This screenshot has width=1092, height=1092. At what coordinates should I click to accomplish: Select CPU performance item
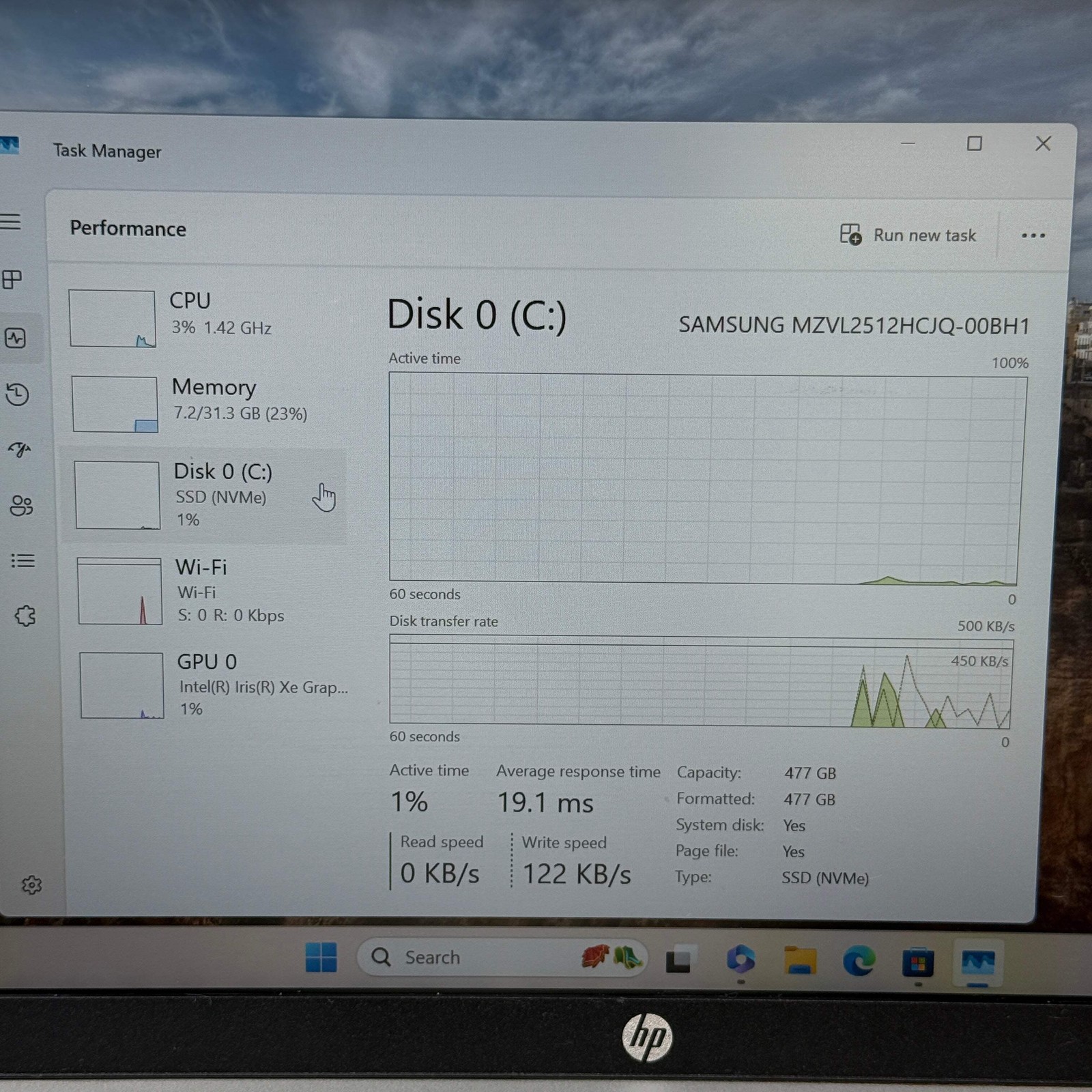click(205, 317)
